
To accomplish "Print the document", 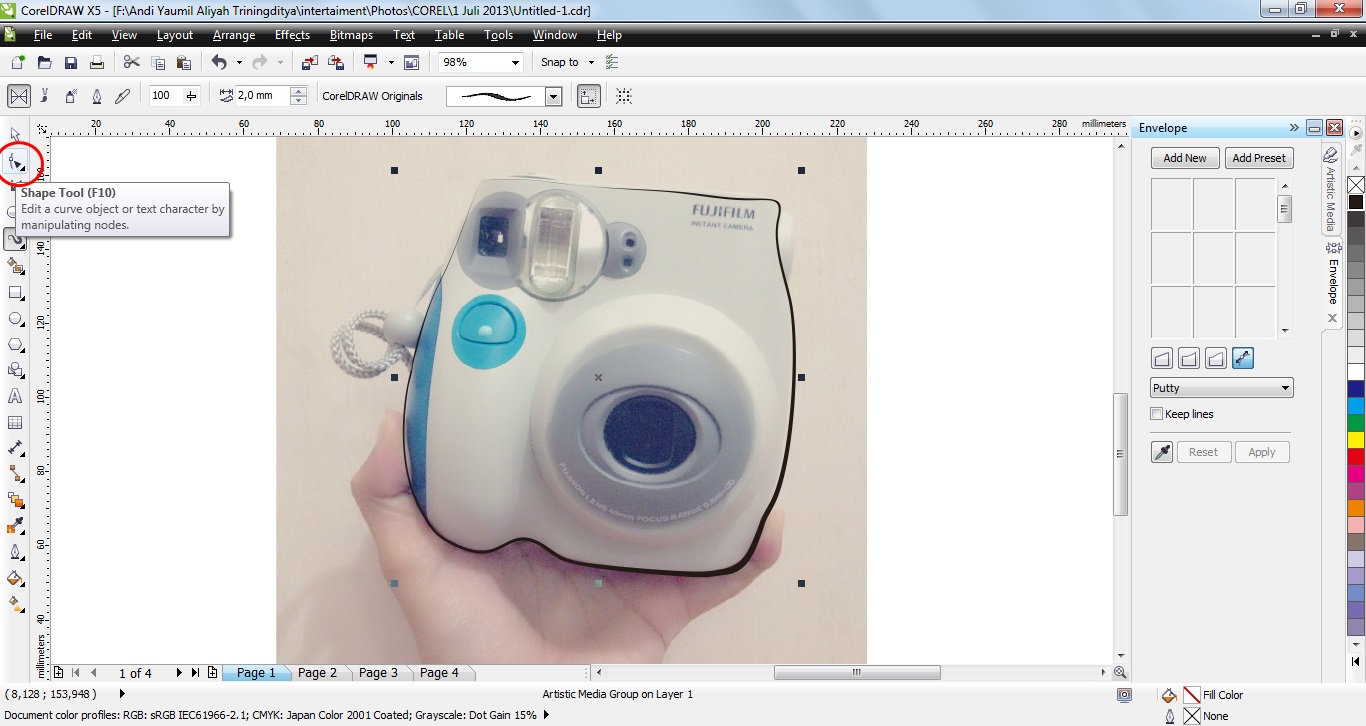I will (x=97, y=62).
